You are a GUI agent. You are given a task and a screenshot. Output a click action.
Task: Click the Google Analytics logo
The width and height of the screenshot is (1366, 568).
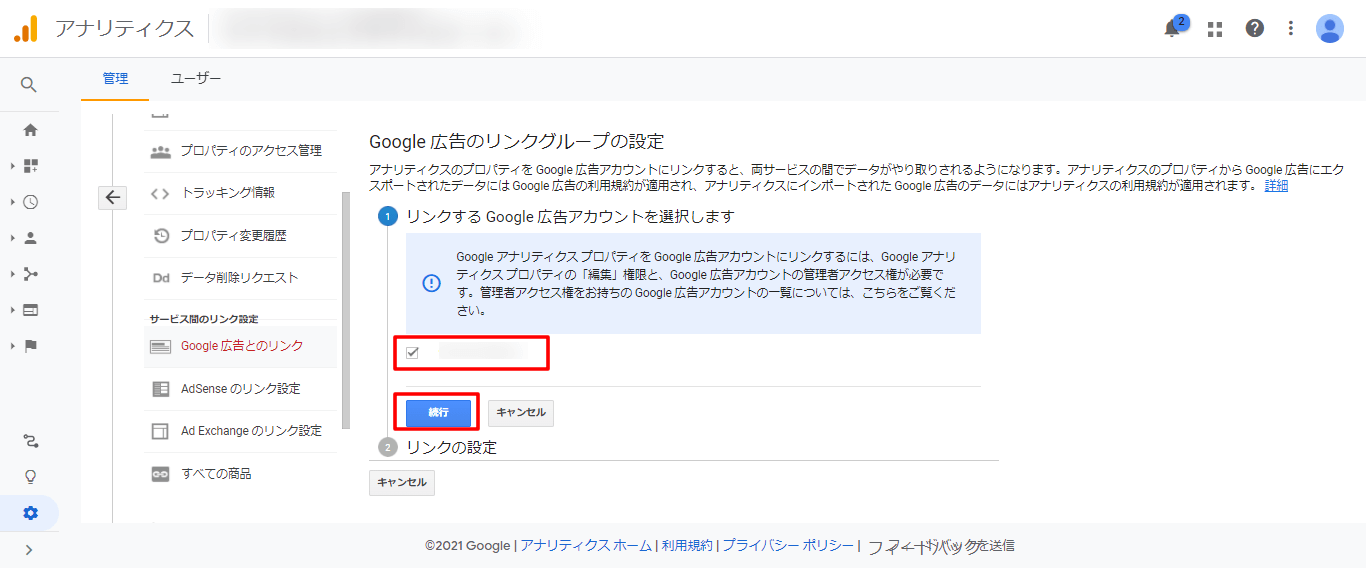point(26,29)
